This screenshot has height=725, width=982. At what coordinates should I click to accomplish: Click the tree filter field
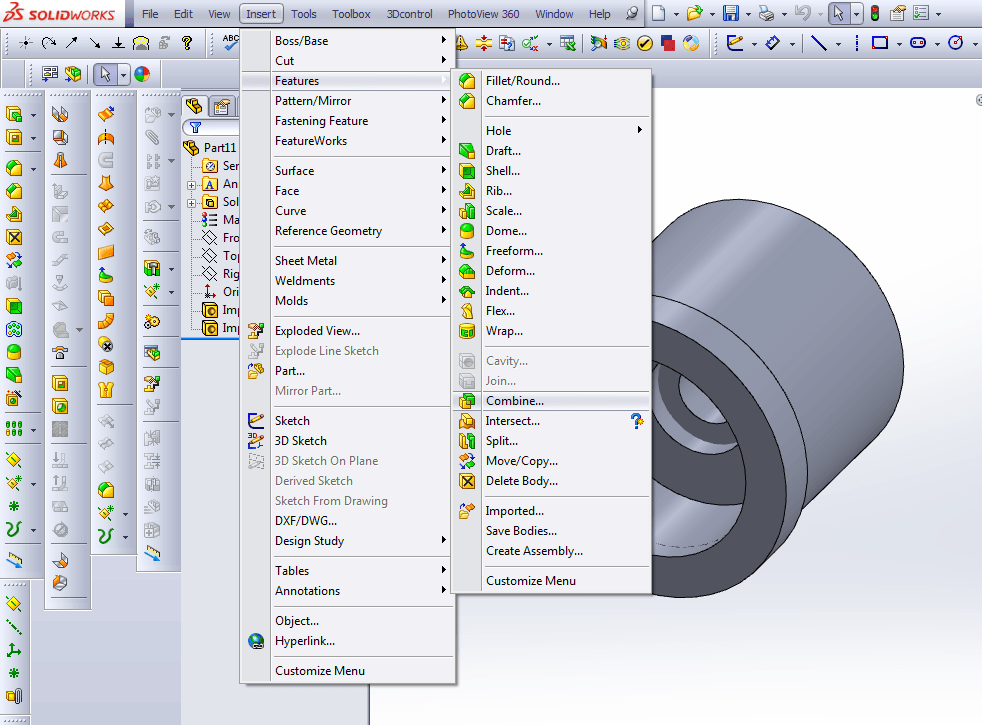[x=212, y=128]
